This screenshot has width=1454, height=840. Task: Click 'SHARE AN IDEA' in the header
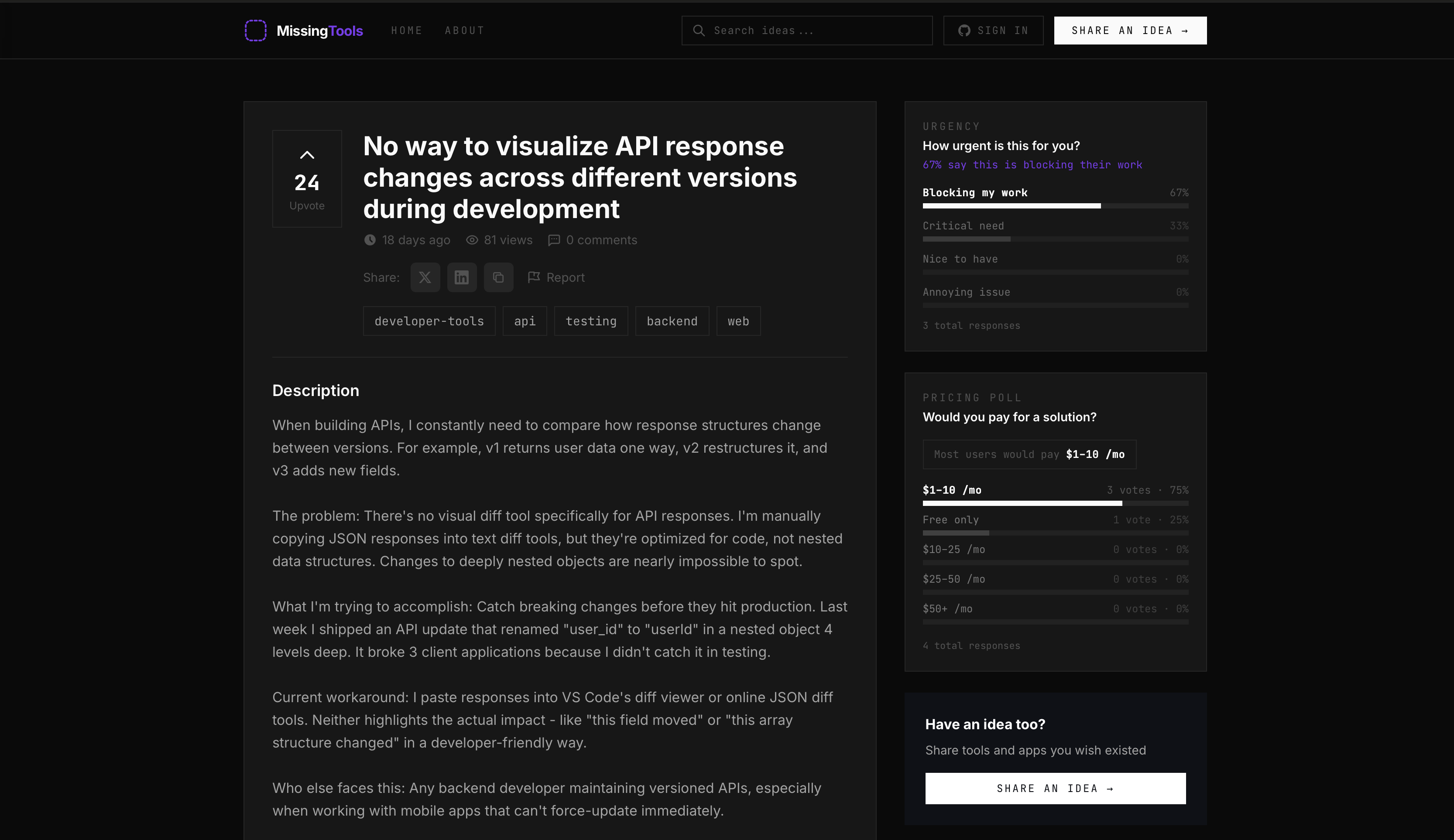tap(1130, 30)
